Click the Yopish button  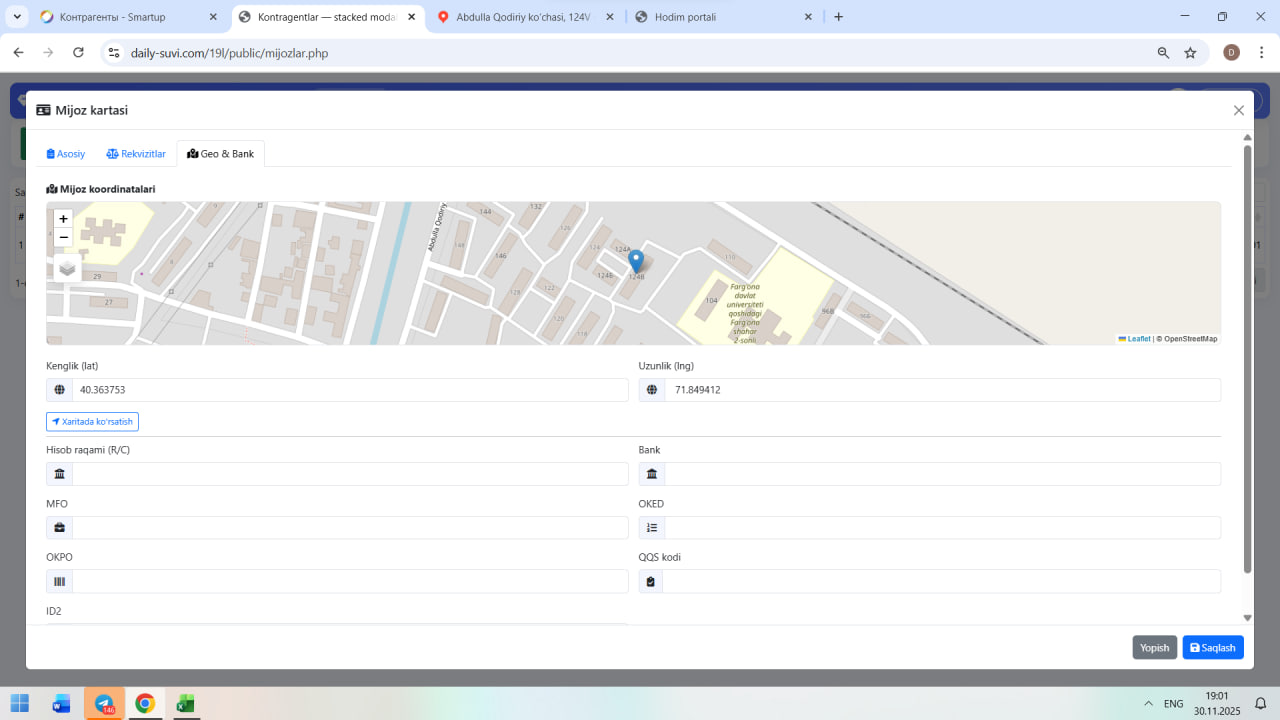1154,648
